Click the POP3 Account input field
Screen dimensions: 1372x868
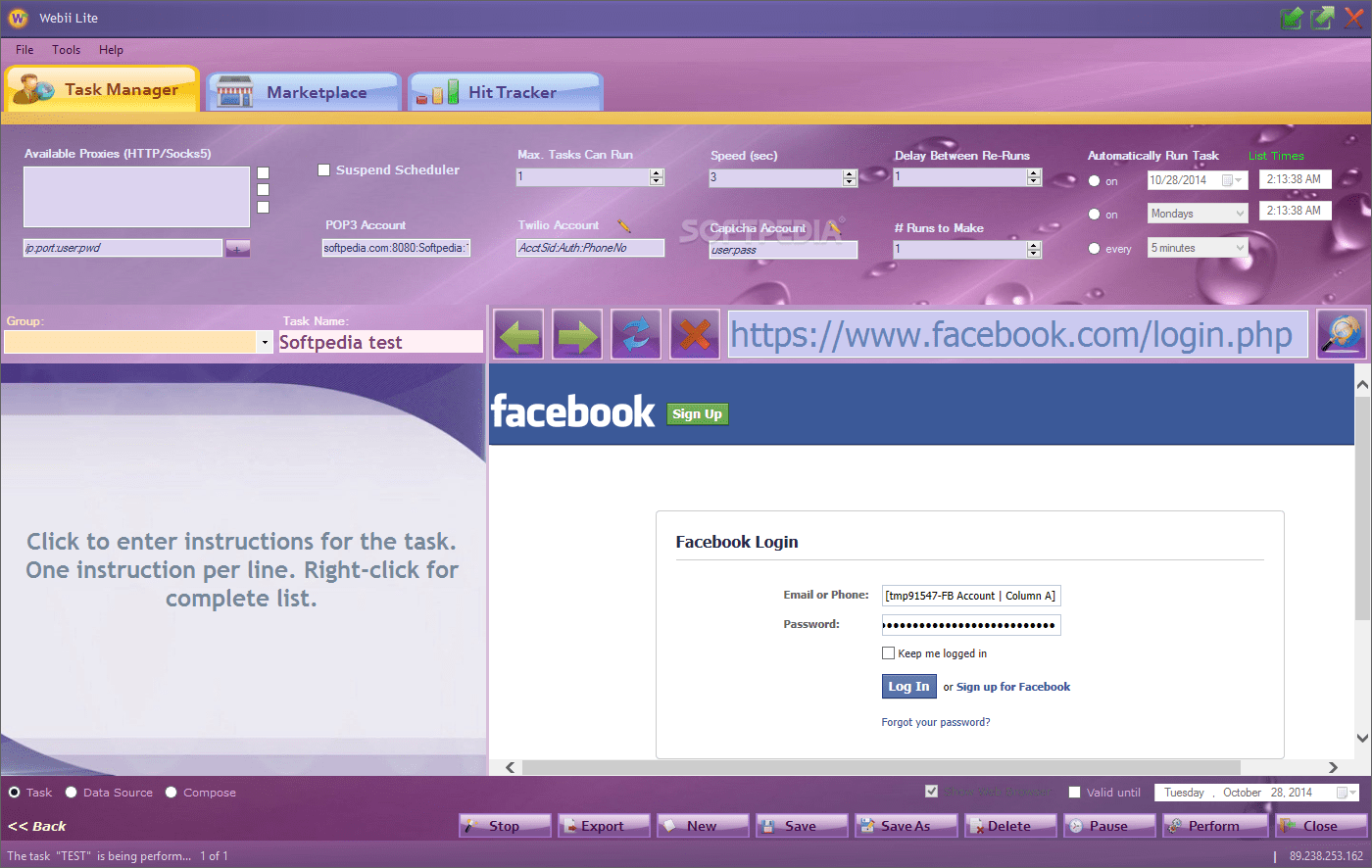click(x=396, y=248)
